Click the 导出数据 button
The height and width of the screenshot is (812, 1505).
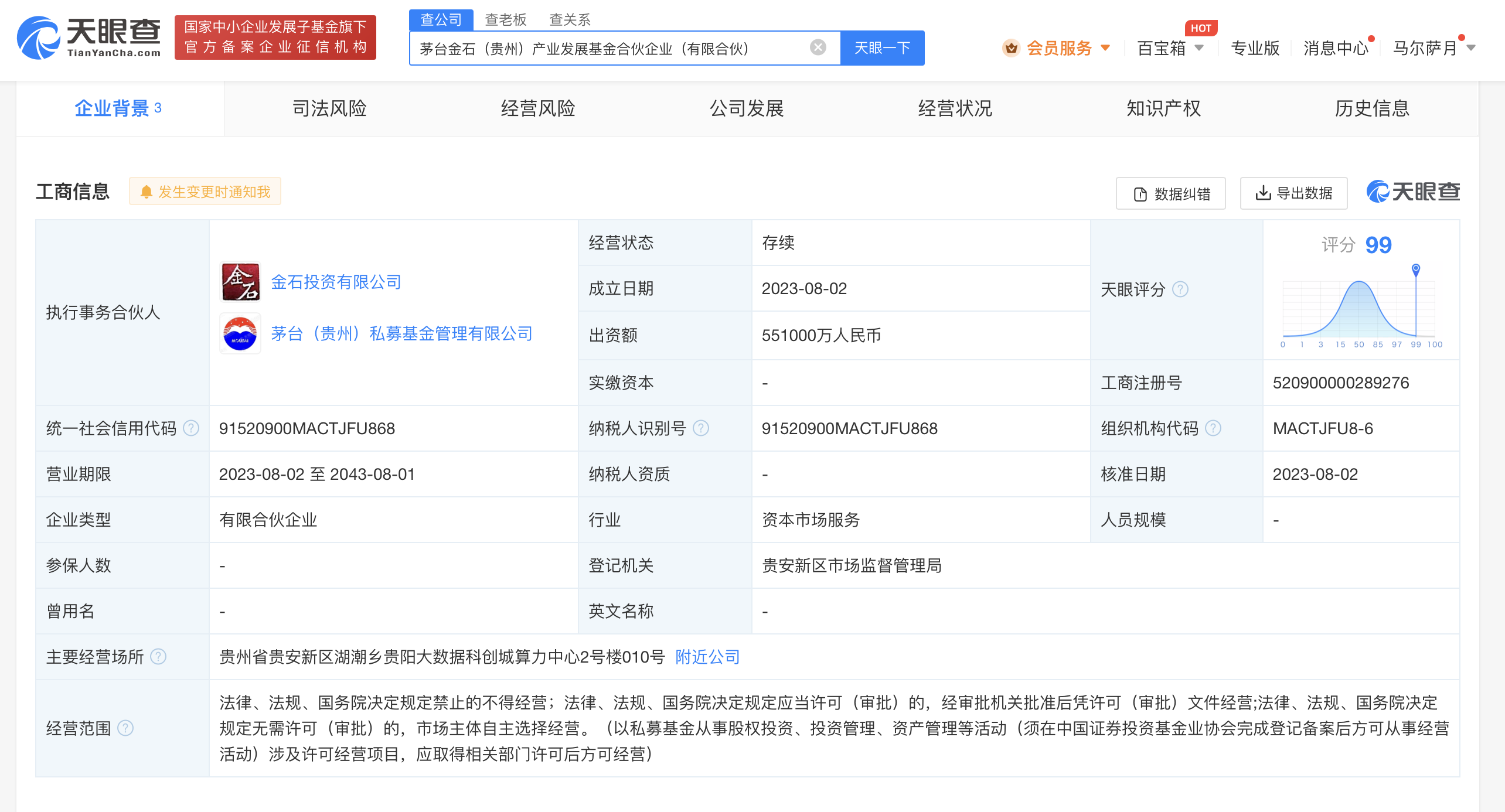pyautogui.click(x=1293, y=193)
